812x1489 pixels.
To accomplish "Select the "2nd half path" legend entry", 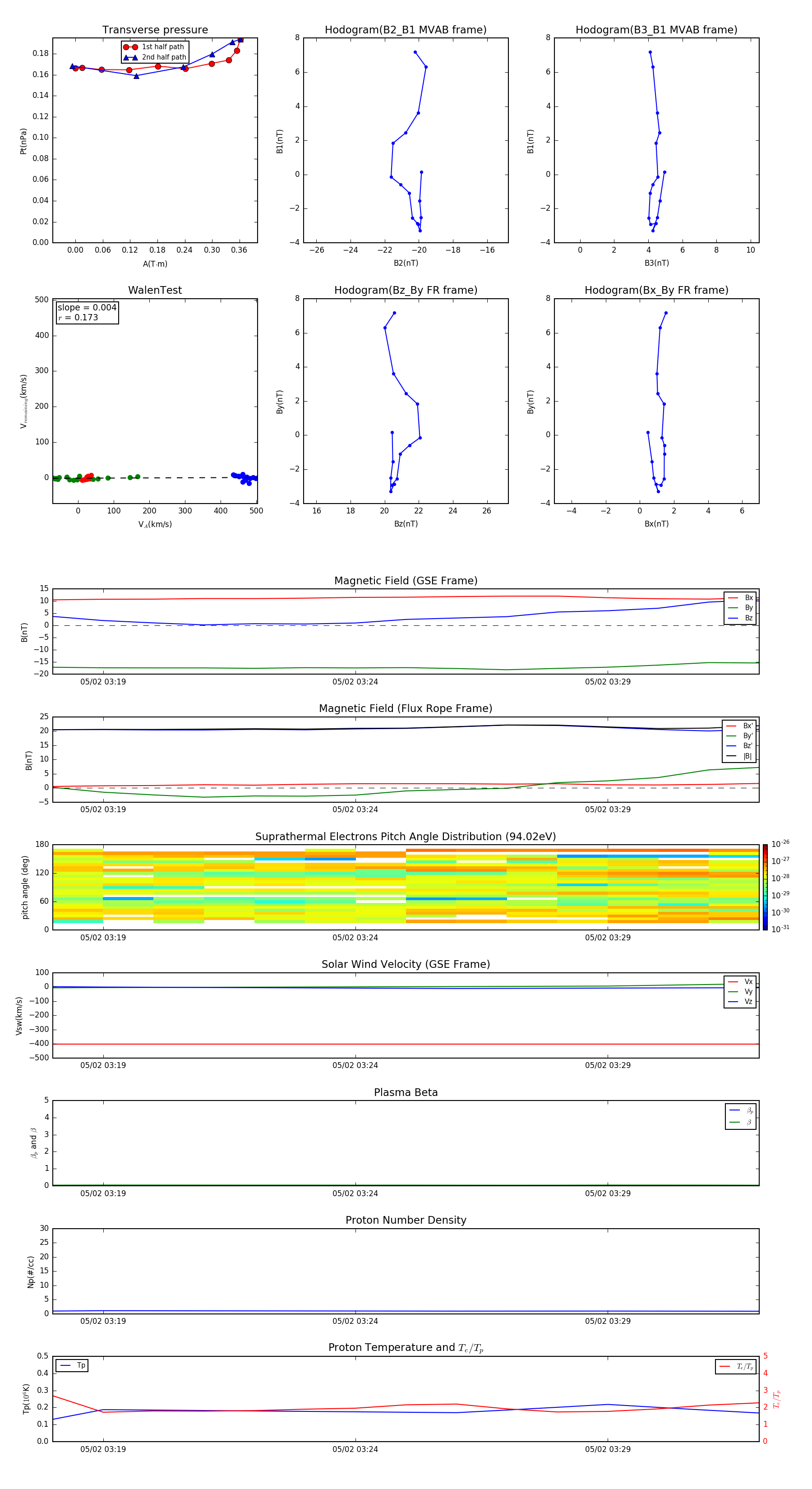I will coord(155,57).
